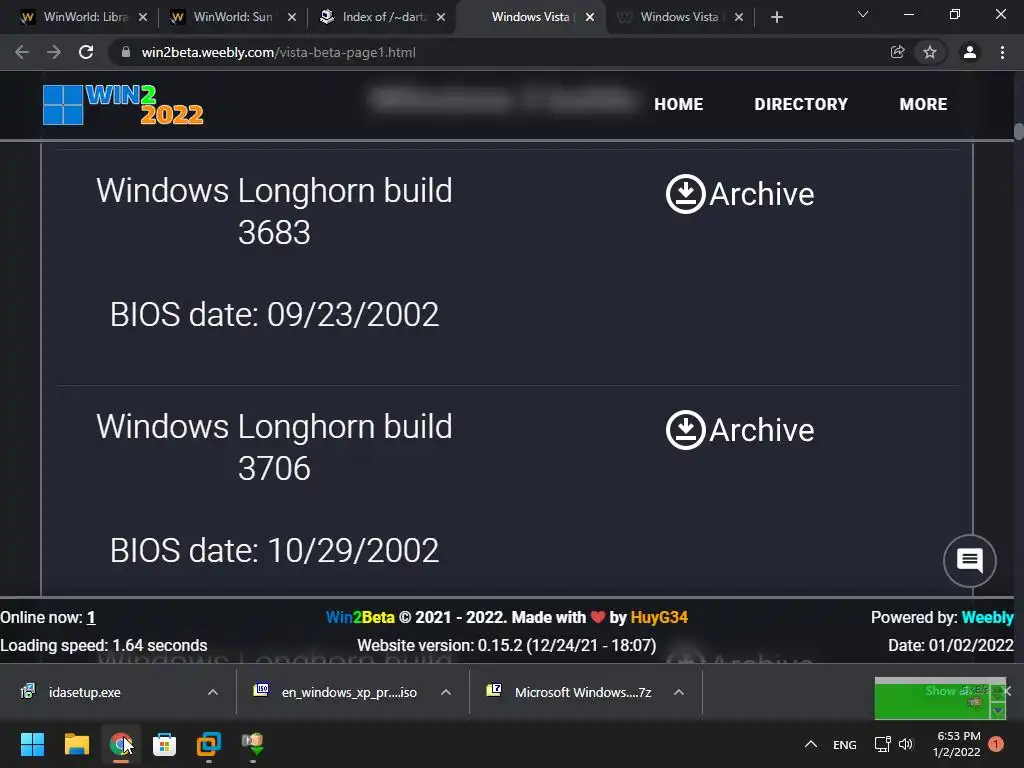Open VMware icon in taskbar
Image resolution: width=1024 pixels, height=768 pixels.
209,744
